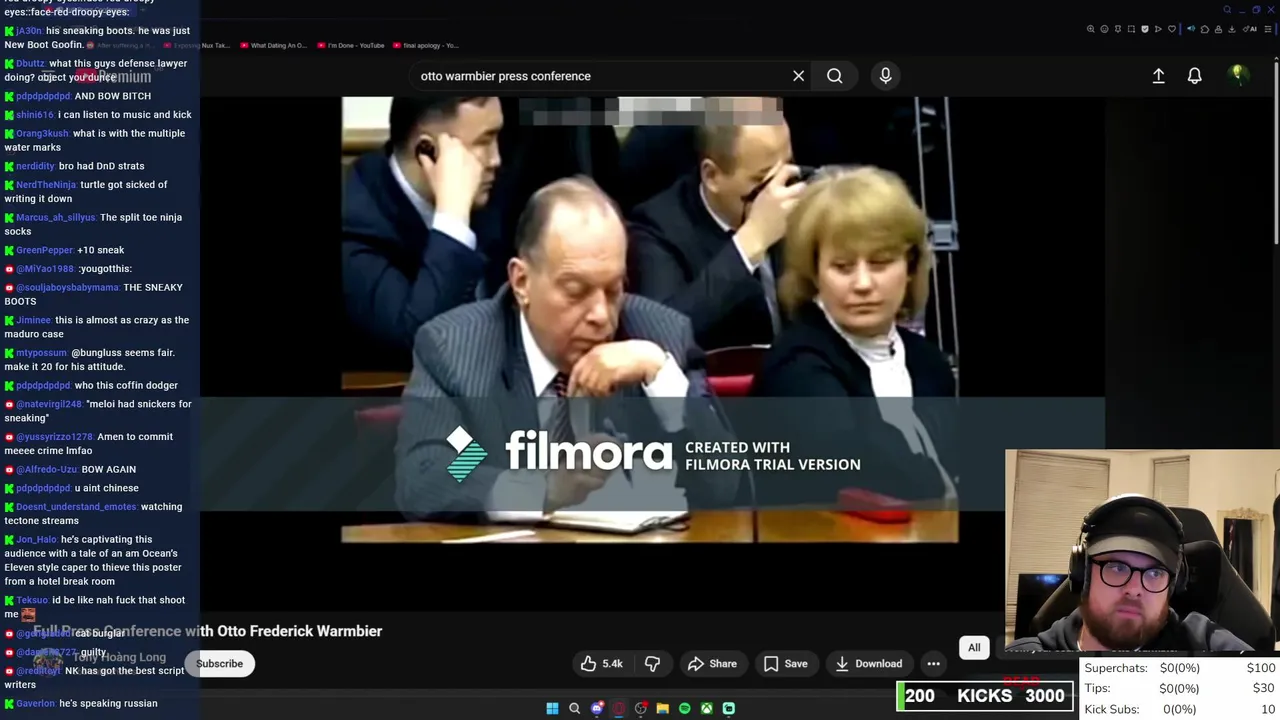The image size is (1280, 720).
Task: Start voice search with the microphone icon
Action: coord(885,76)
